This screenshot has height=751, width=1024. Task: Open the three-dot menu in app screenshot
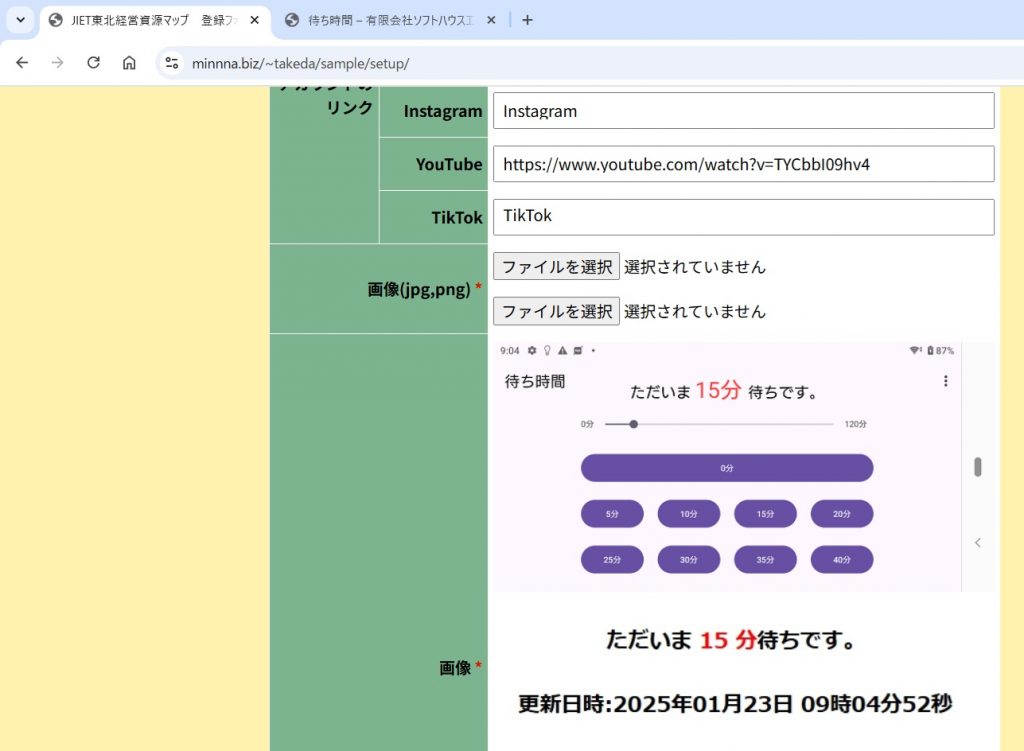tap(945, 381)
